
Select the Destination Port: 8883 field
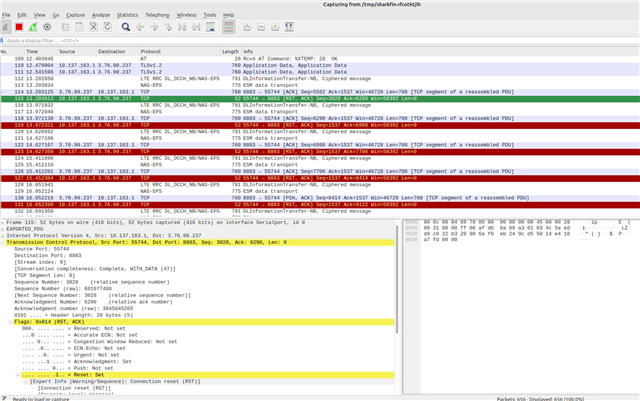coord(48,256)
